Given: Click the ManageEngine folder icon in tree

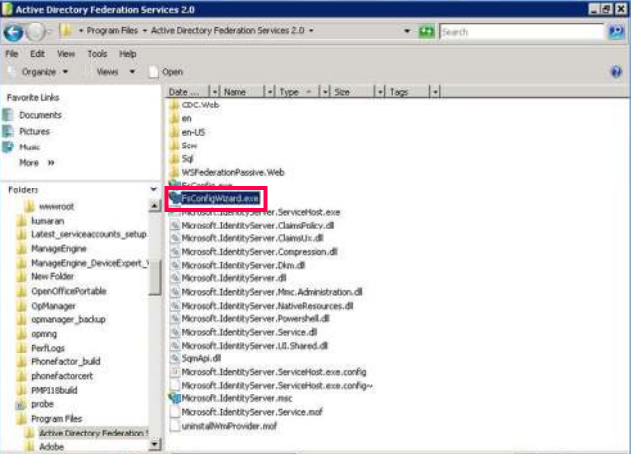Looking at the screenshot, I should 22,249.
